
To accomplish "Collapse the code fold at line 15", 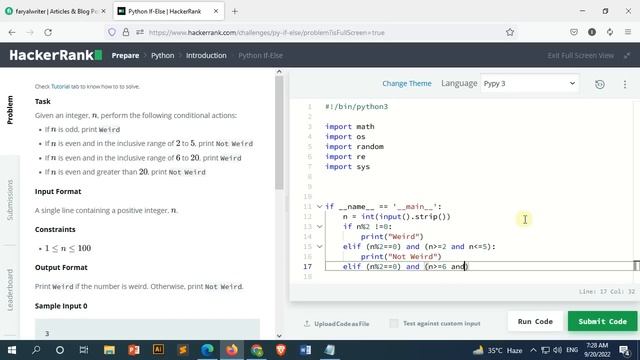I will (320, 247).
